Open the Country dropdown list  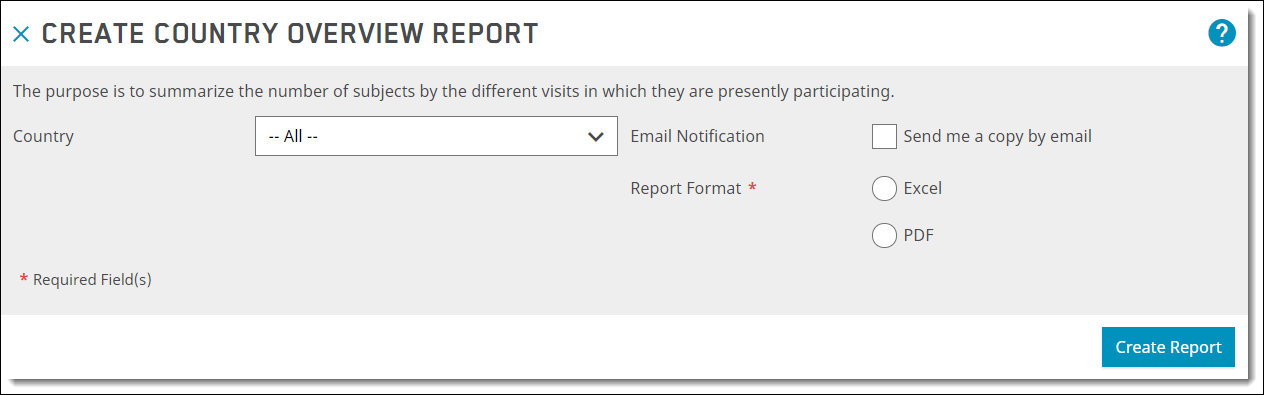tap(436, 136)
